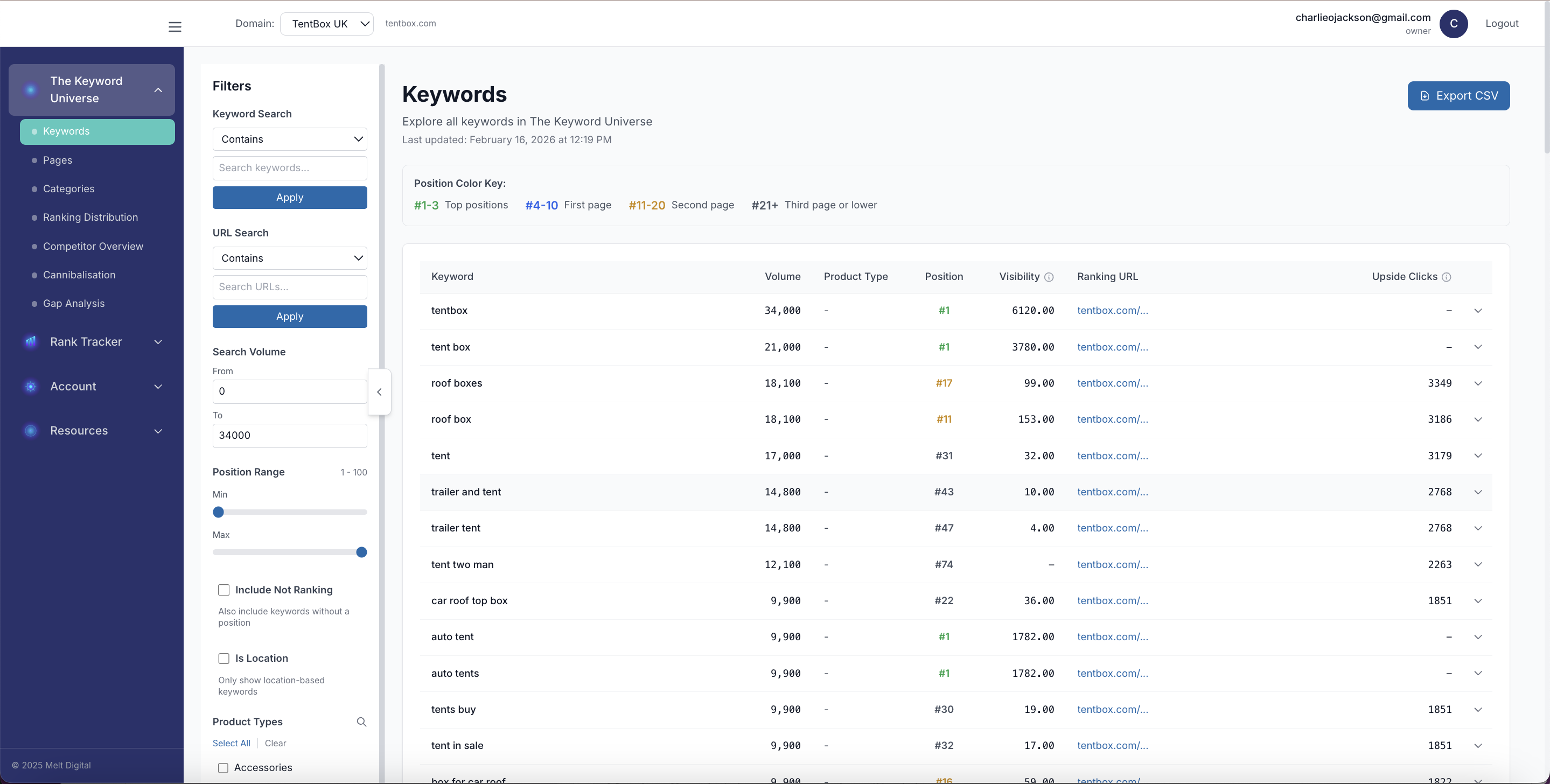Open URL Search Contains dropdown
The width and height of the screenshot is (1550, 784).
290,258
